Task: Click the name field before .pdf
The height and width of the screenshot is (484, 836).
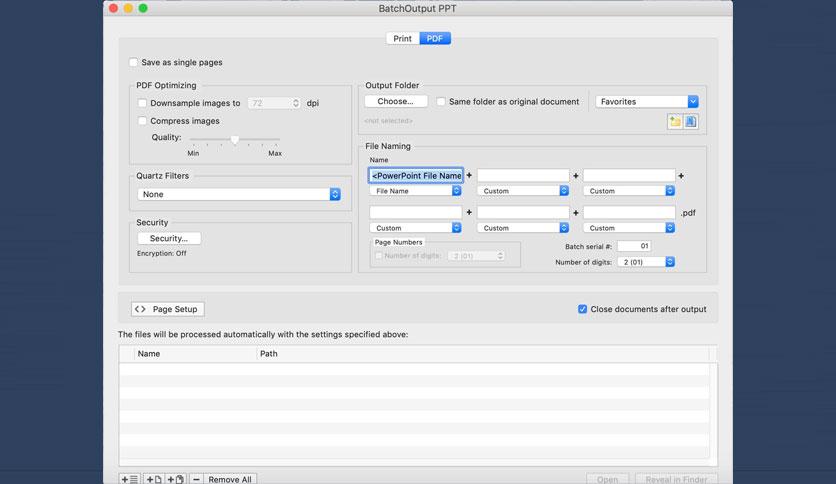Action: [x=629, y=212]
